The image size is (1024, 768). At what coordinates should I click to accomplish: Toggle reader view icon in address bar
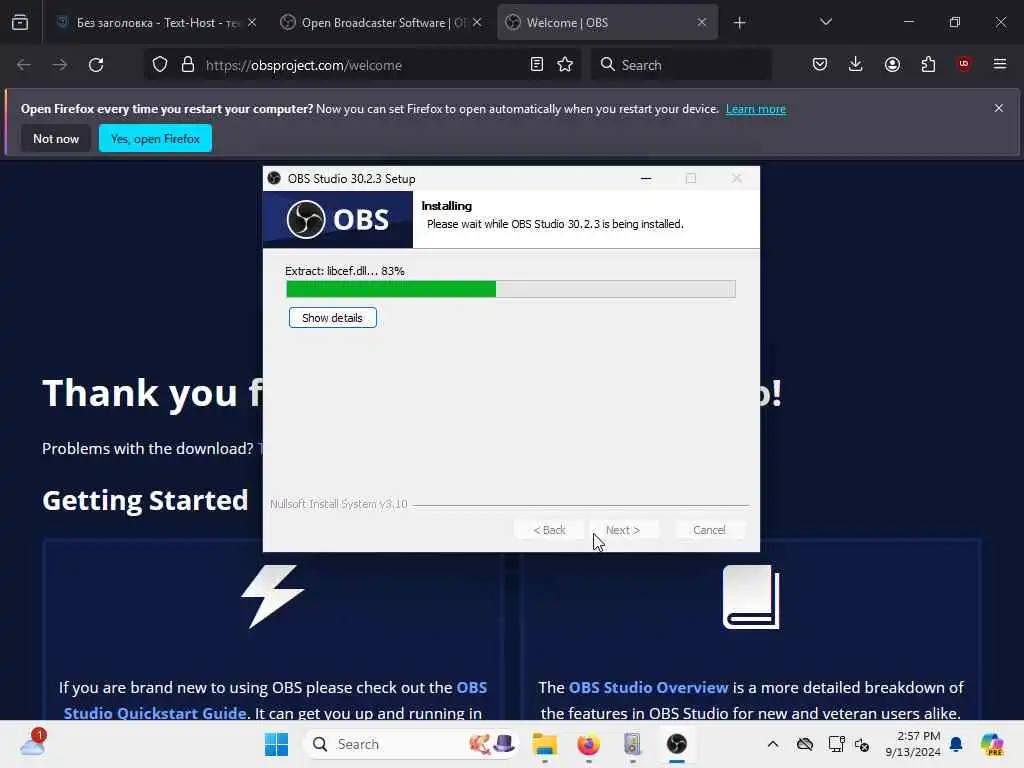pos(537,65)
